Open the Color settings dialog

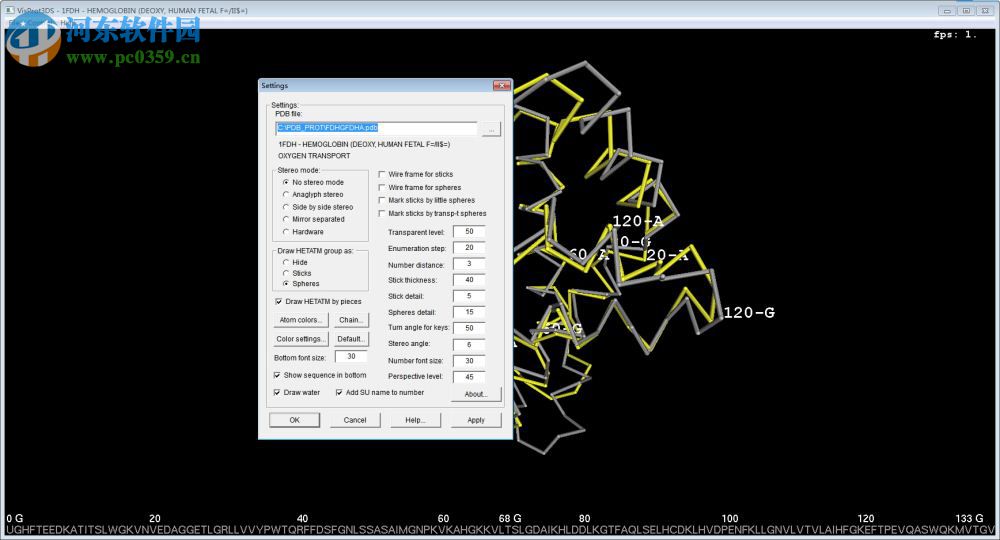coord(300,339)
